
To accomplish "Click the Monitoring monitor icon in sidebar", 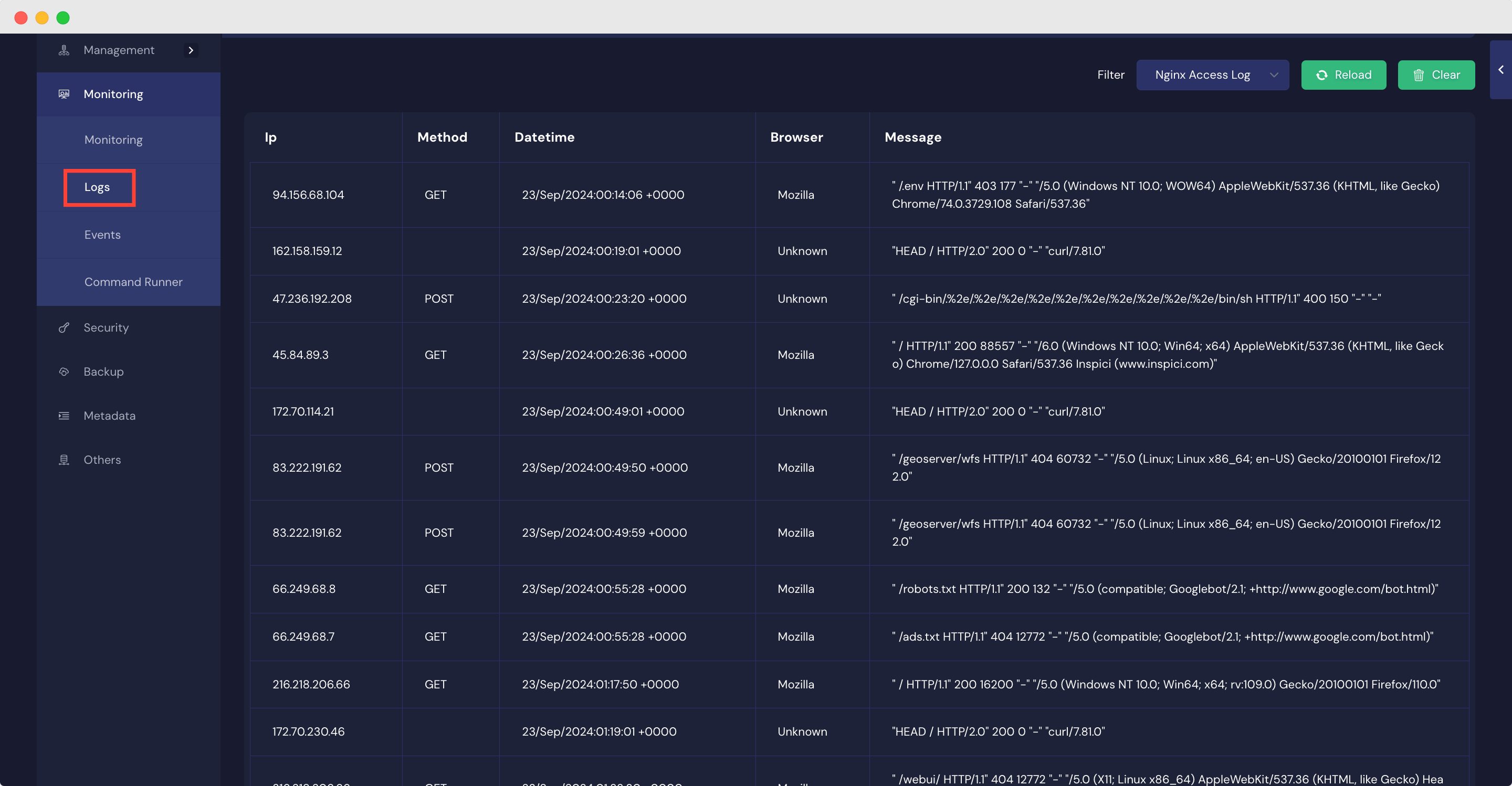I will click(64, 94).
